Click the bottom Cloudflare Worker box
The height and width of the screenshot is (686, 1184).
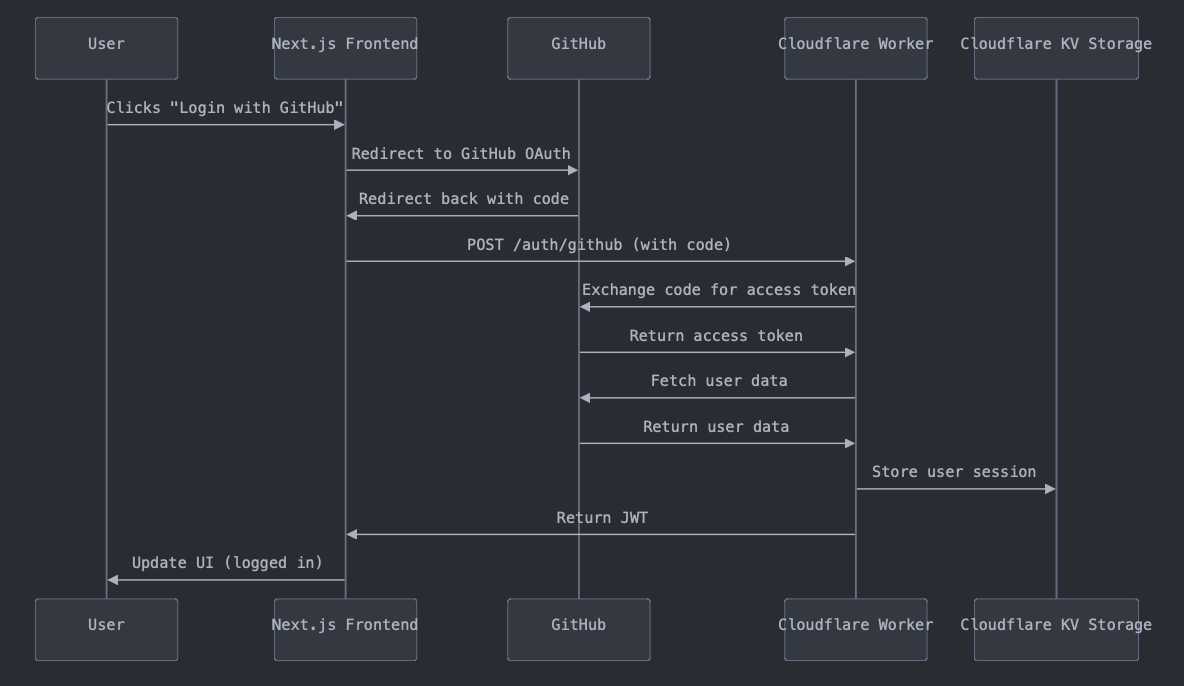coord(855,629)
